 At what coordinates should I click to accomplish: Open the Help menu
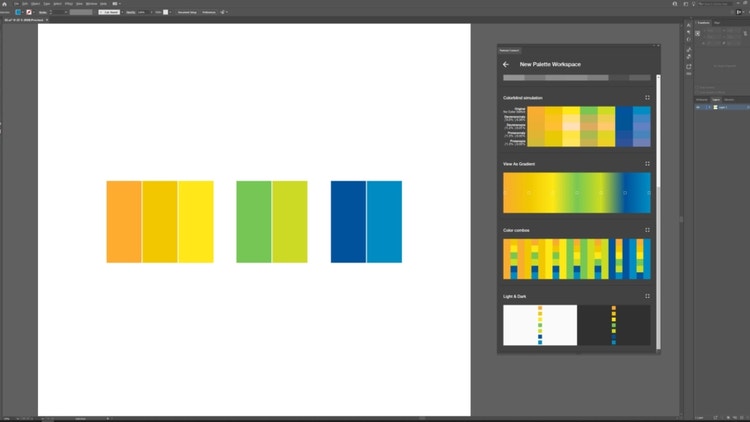click(x=103, y=3)
